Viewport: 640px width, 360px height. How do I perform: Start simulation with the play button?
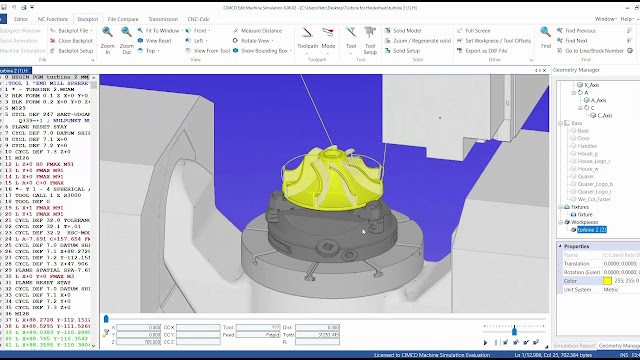coord(485,342)
